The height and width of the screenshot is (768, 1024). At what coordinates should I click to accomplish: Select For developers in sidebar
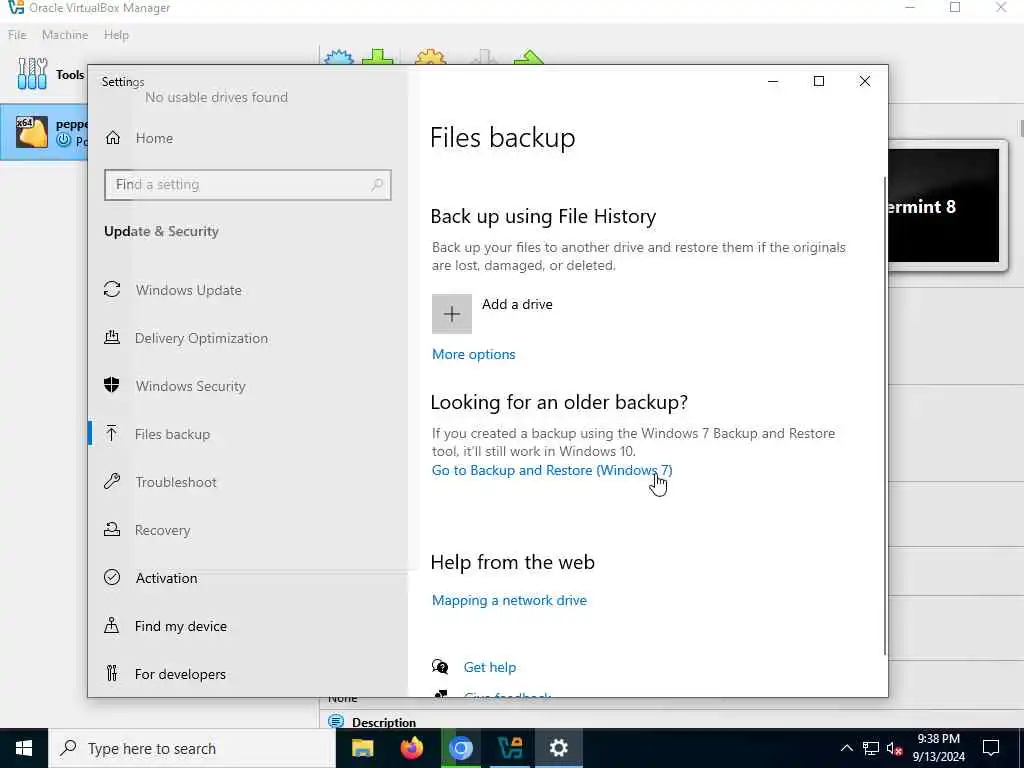pos(180,674)
